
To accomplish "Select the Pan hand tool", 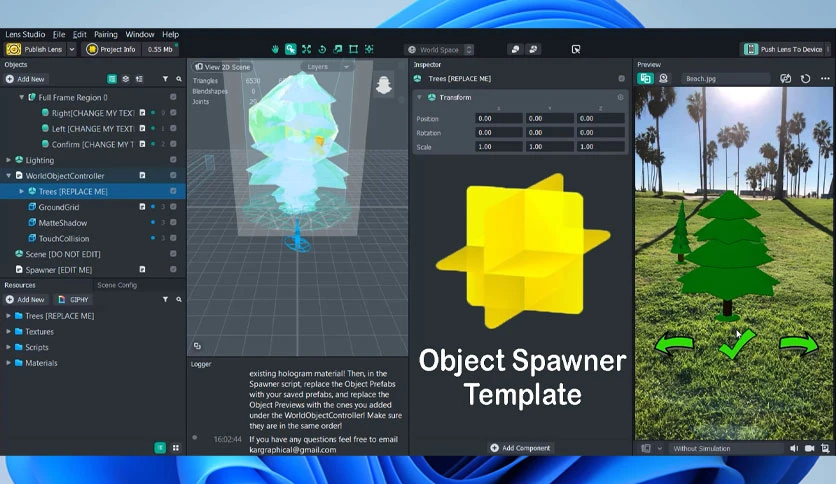I will (275, 49).
